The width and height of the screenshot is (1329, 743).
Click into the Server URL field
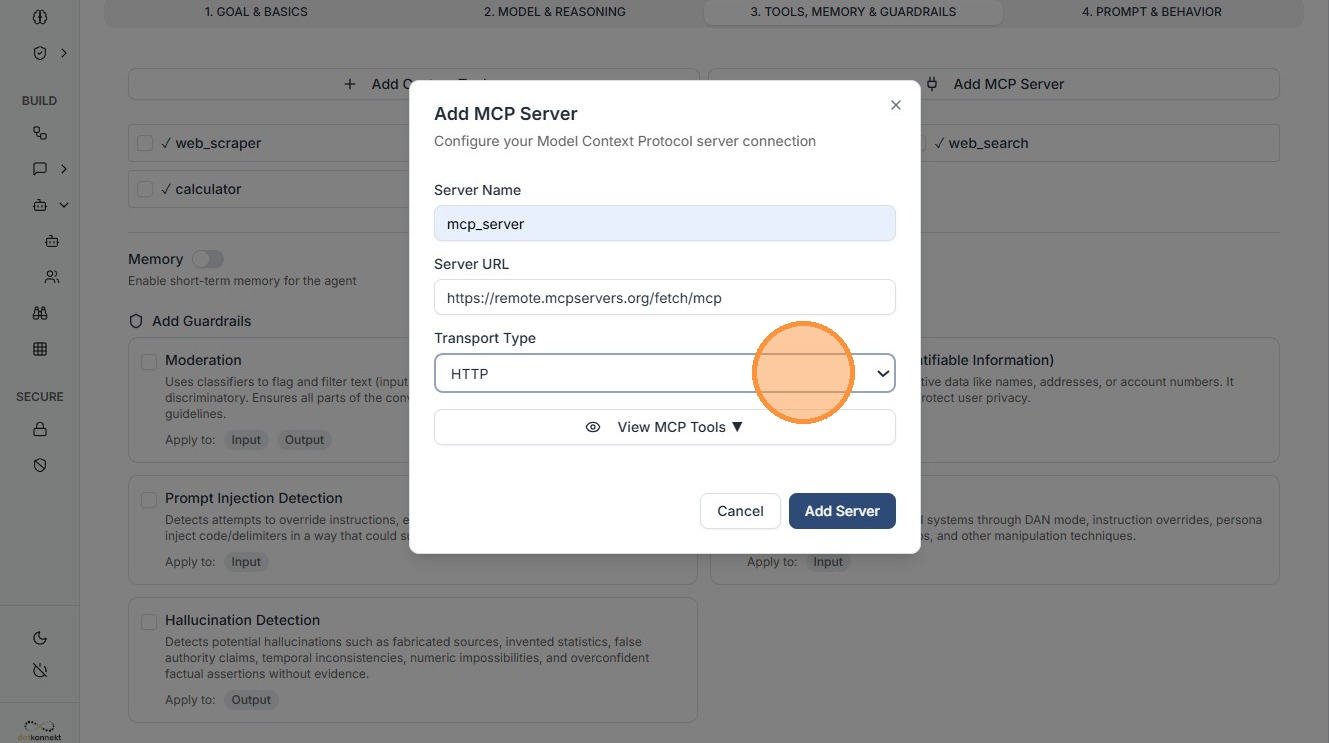pyautogui.click(x=665, y=298)
